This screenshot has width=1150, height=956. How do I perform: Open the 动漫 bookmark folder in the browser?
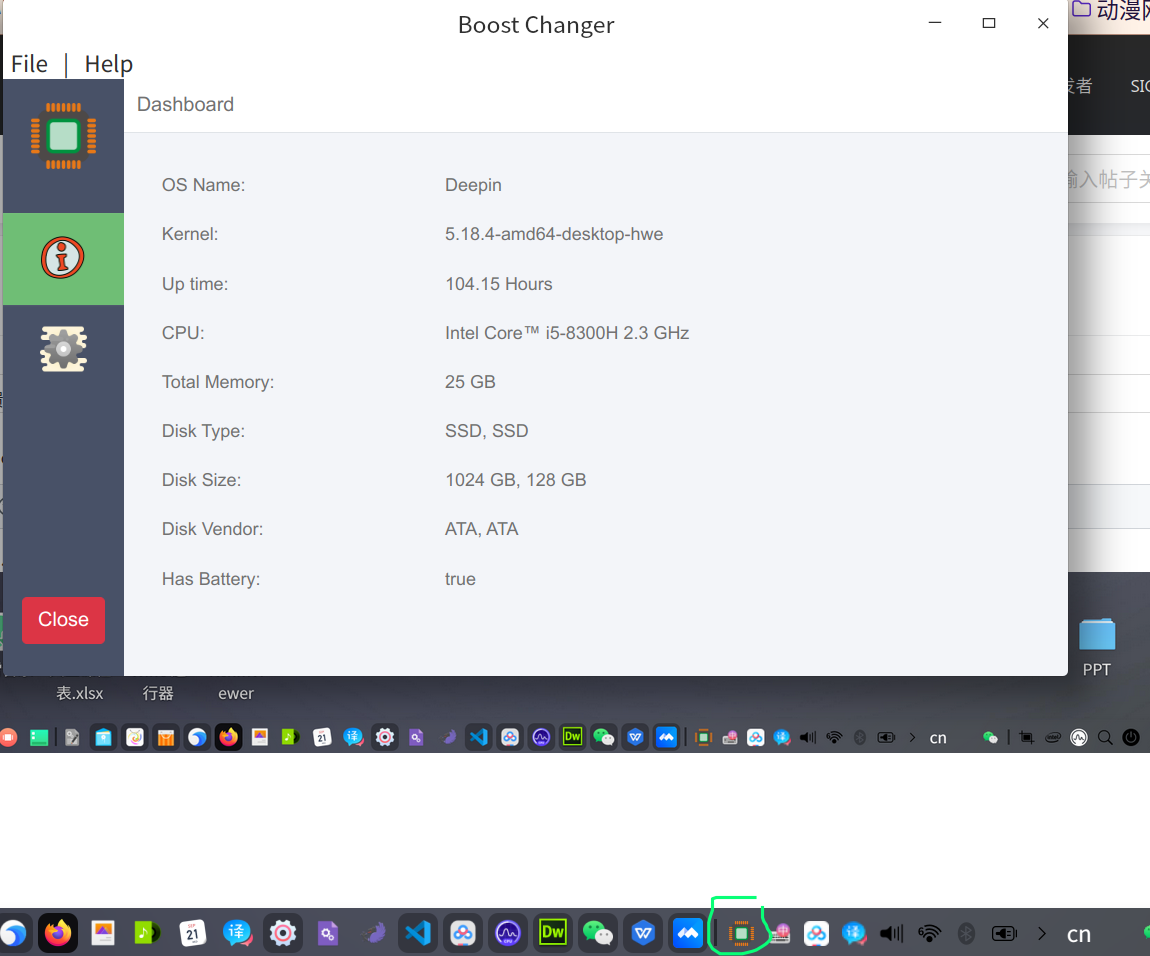pyautogui.click(x=1110, y=10)
